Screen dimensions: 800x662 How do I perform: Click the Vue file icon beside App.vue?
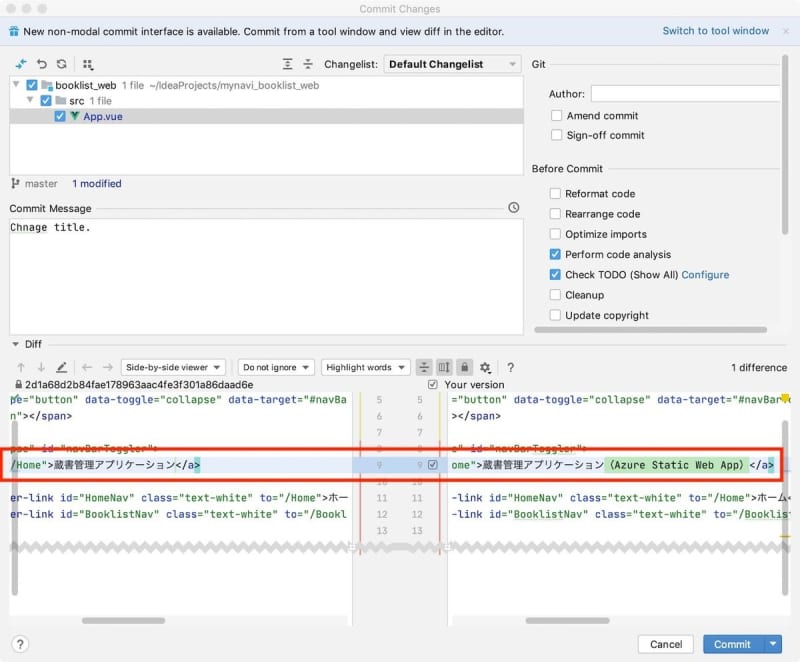74,116
